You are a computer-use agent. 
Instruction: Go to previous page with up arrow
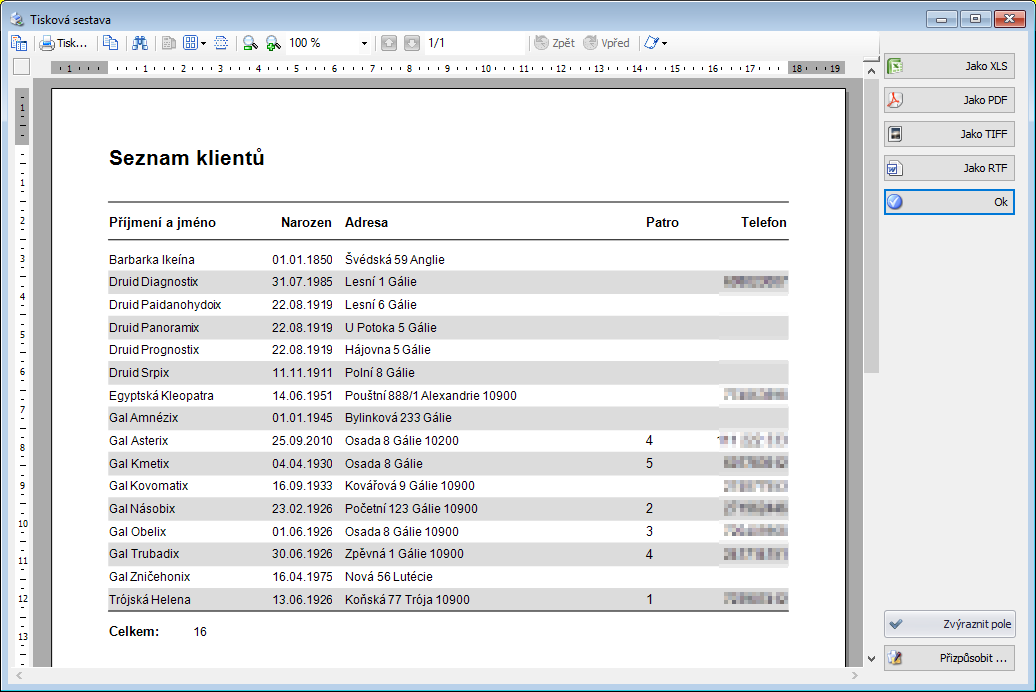[389, 44]
